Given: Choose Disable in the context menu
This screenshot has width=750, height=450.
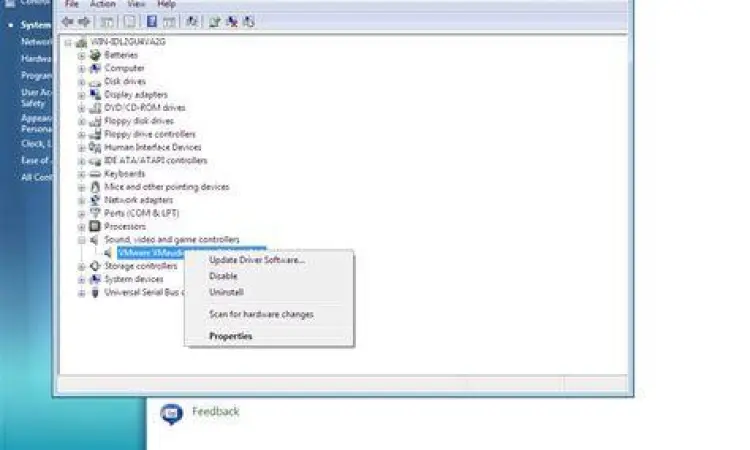Looking at the screenshot, I should pos(223,276).
